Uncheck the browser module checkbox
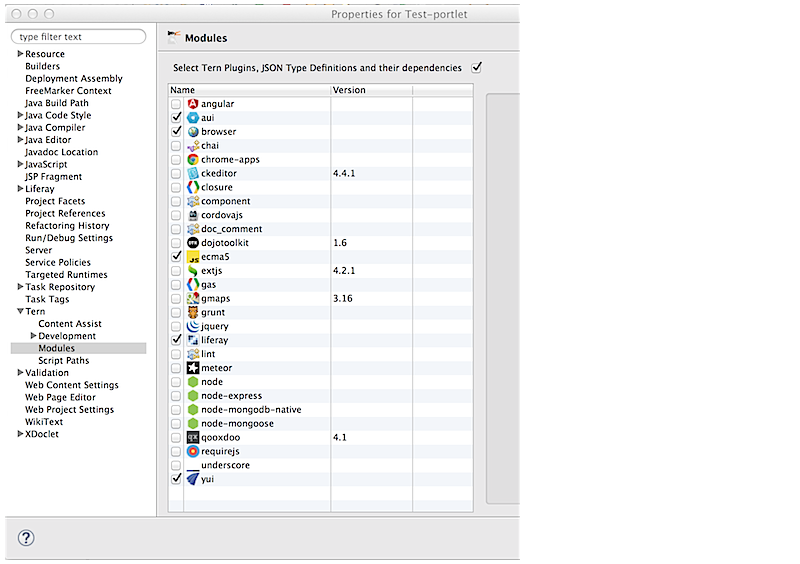The height and width of the screenshot is (564, 800). coord(176,132)
